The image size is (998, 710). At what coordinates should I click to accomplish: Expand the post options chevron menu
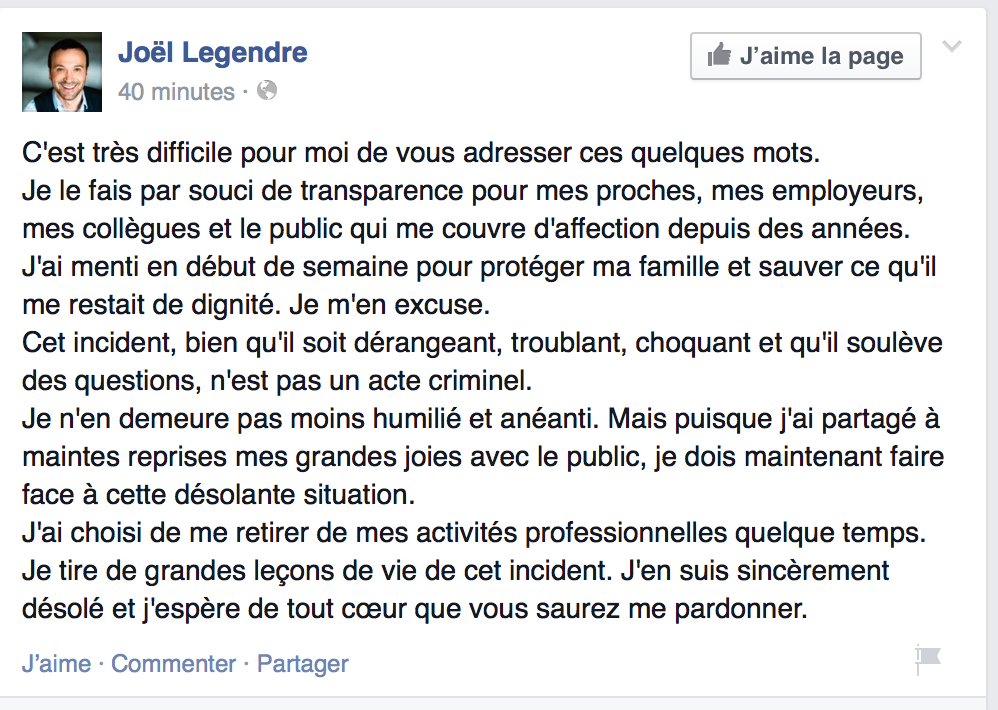pyautogui.click(x=952, y=46)
